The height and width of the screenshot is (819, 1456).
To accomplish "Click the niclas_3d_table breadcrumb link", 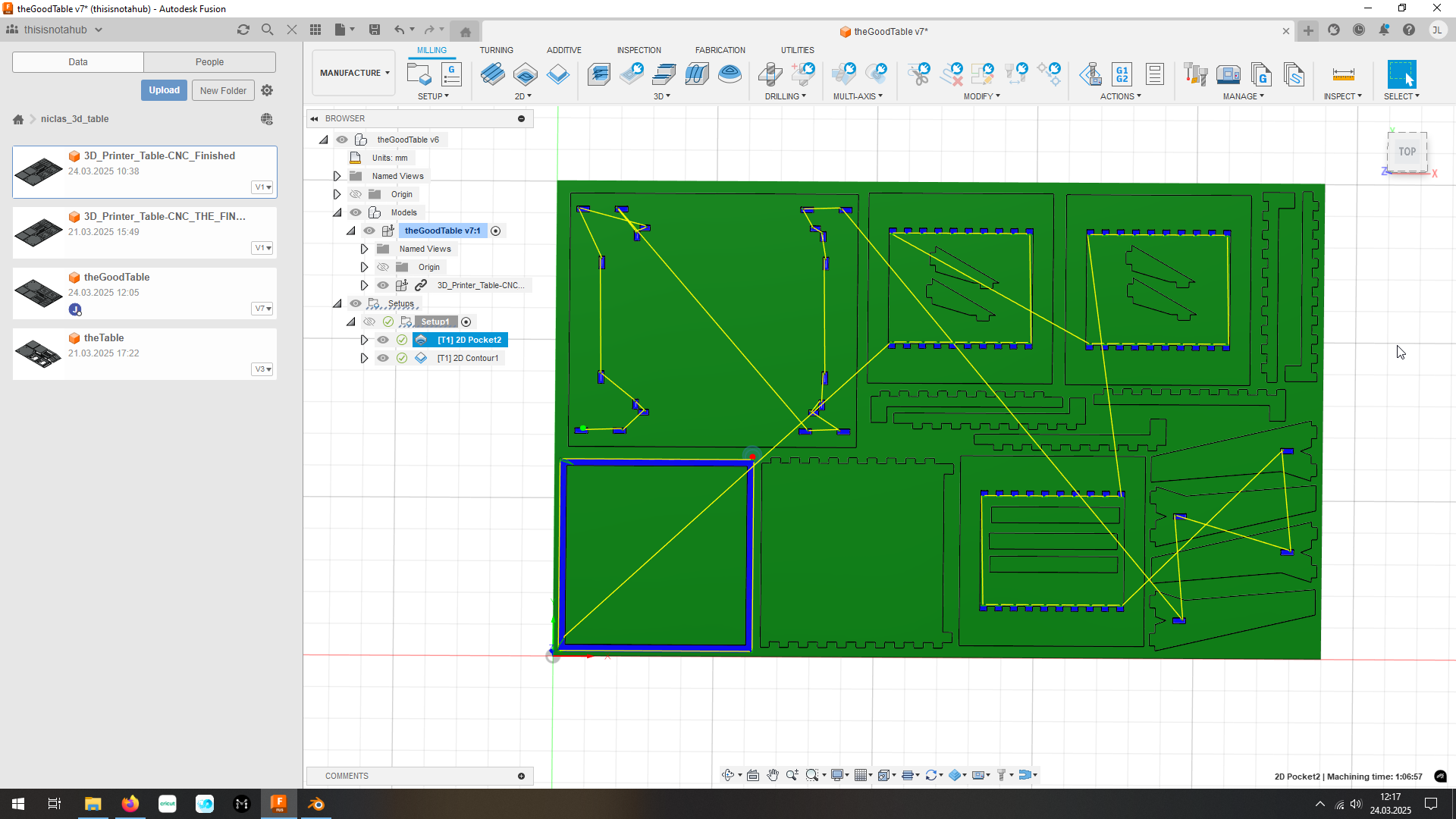I will coord(74,119).
